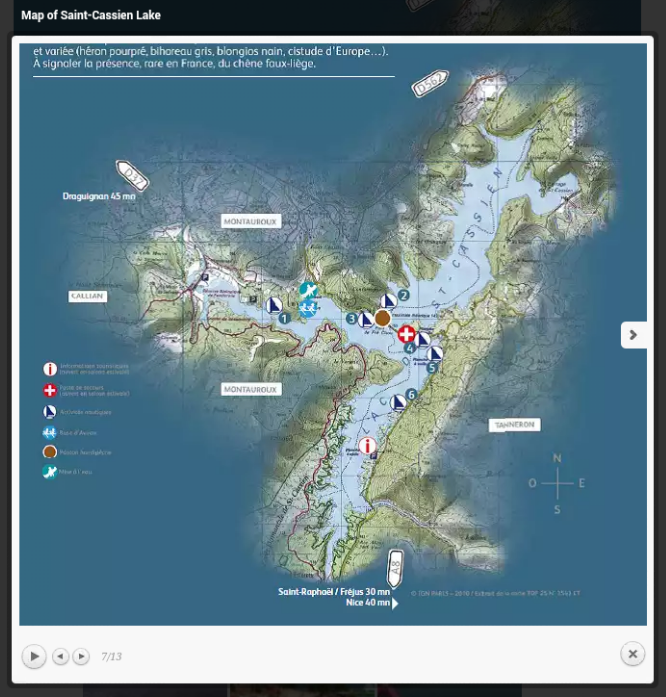This screenshot has height=697, width=666.
Task: Click the TANNERON town label
Action: point(514,425)
